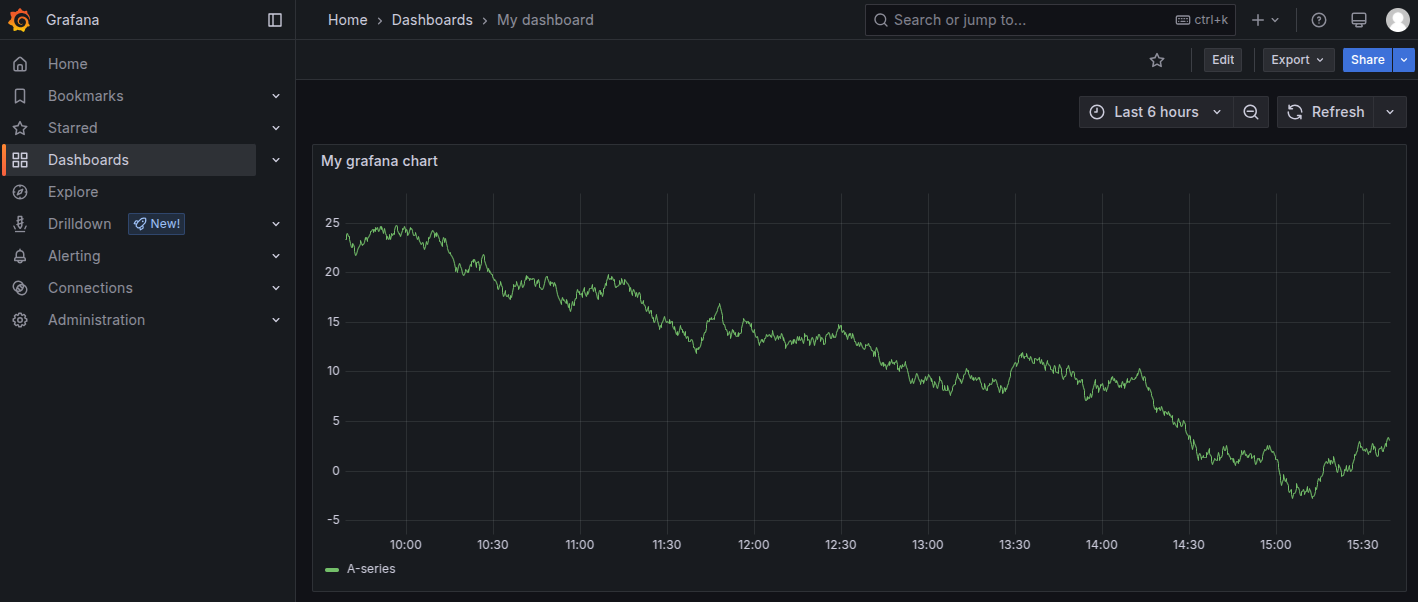Click My dashboard breadcrumb
This screenshot has width=1418, height=602.
click(x=545, y=20)
